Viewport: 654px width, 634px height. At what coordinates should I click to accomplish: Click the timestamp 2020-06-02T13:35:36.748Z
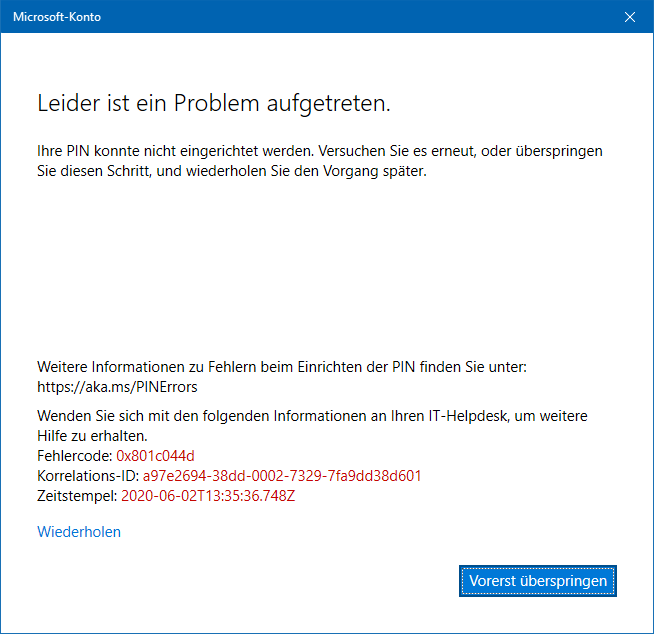(208, 496)
